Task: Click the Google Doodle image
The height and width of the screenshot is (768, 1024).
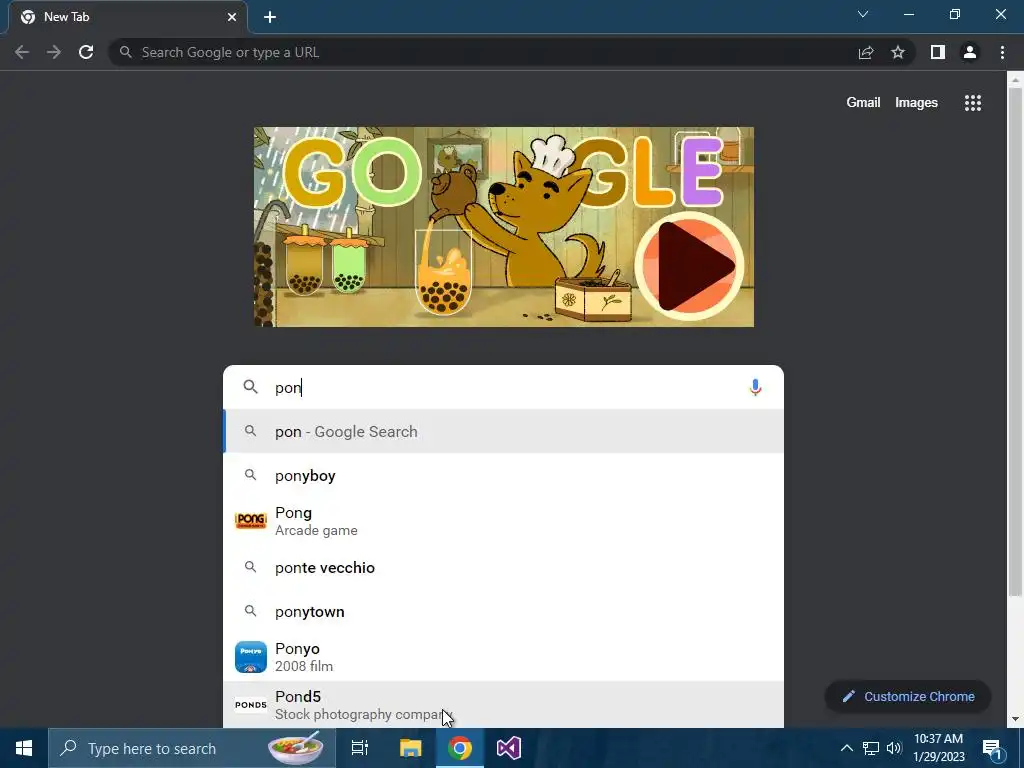Action: coord(504,227)
